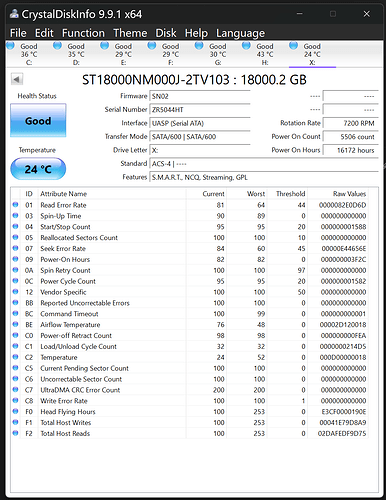The height and width of the screenshot is (500, 386).
Task: Select raw value 0000082E0D6D
Action: pyautogui.click(x=342, y=205)
